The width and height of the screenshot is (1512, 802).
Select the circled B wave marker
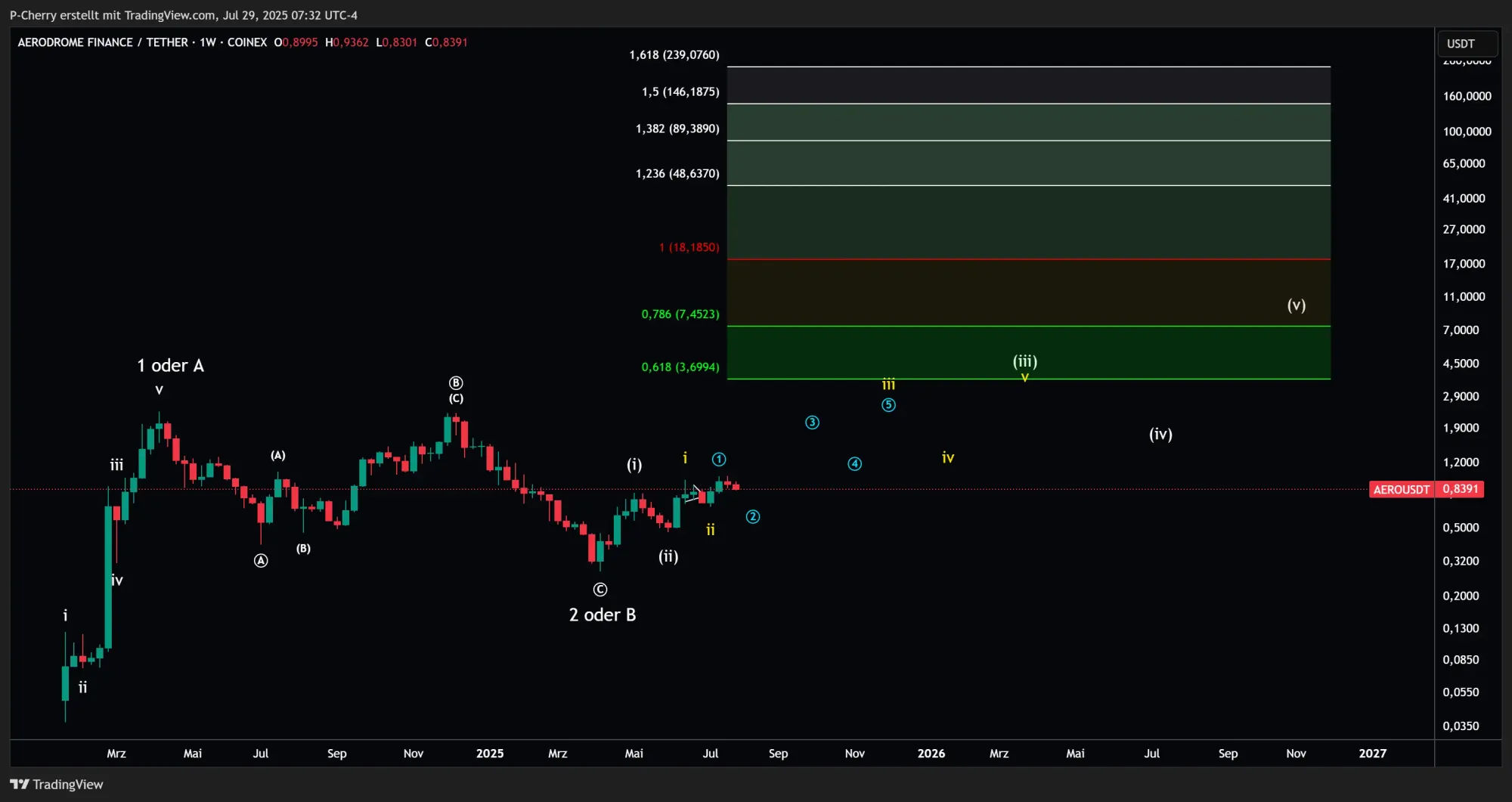[456, 383]
